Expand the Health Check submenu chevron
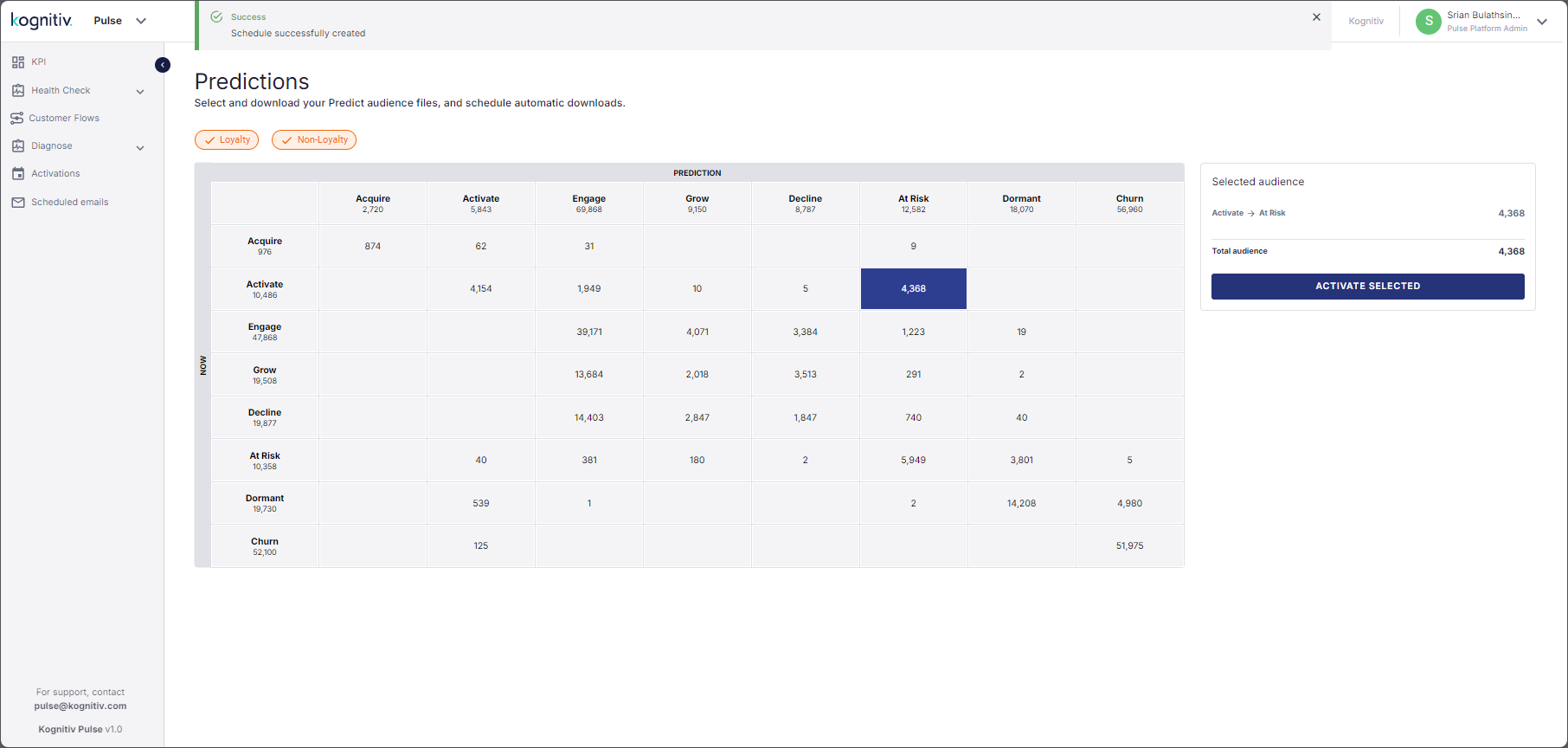The width and height of the screenshot is (1568, 748). pos(140,92)
